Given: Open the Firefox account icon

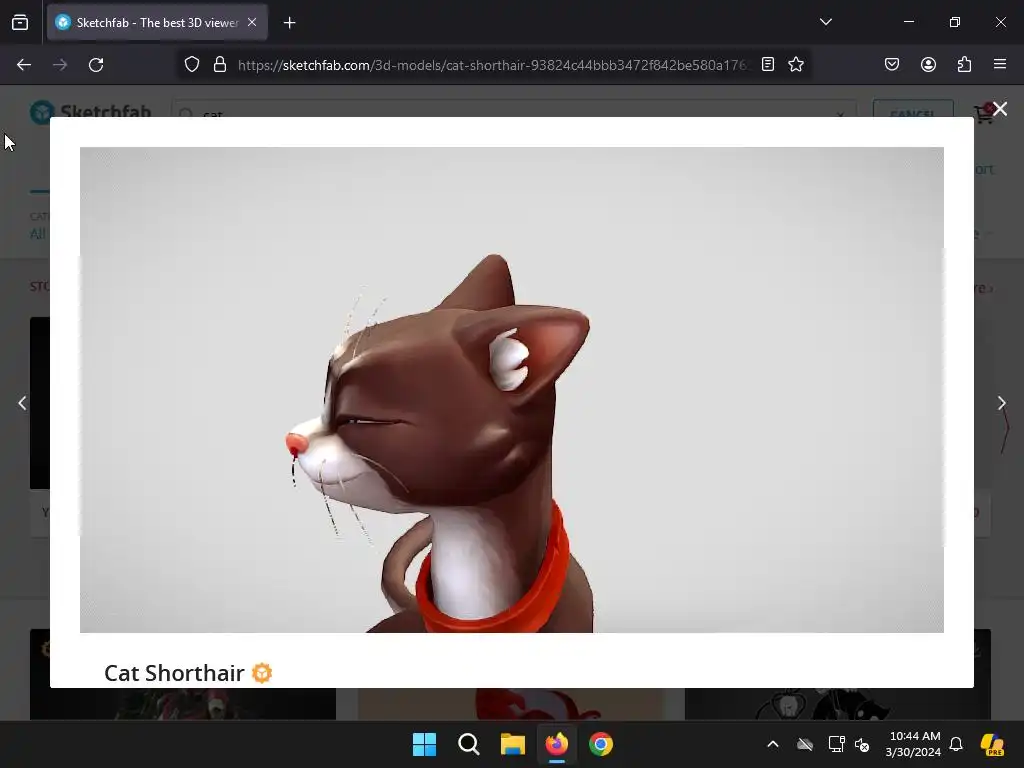Looking at the screenshot, I should pos(928,64).
